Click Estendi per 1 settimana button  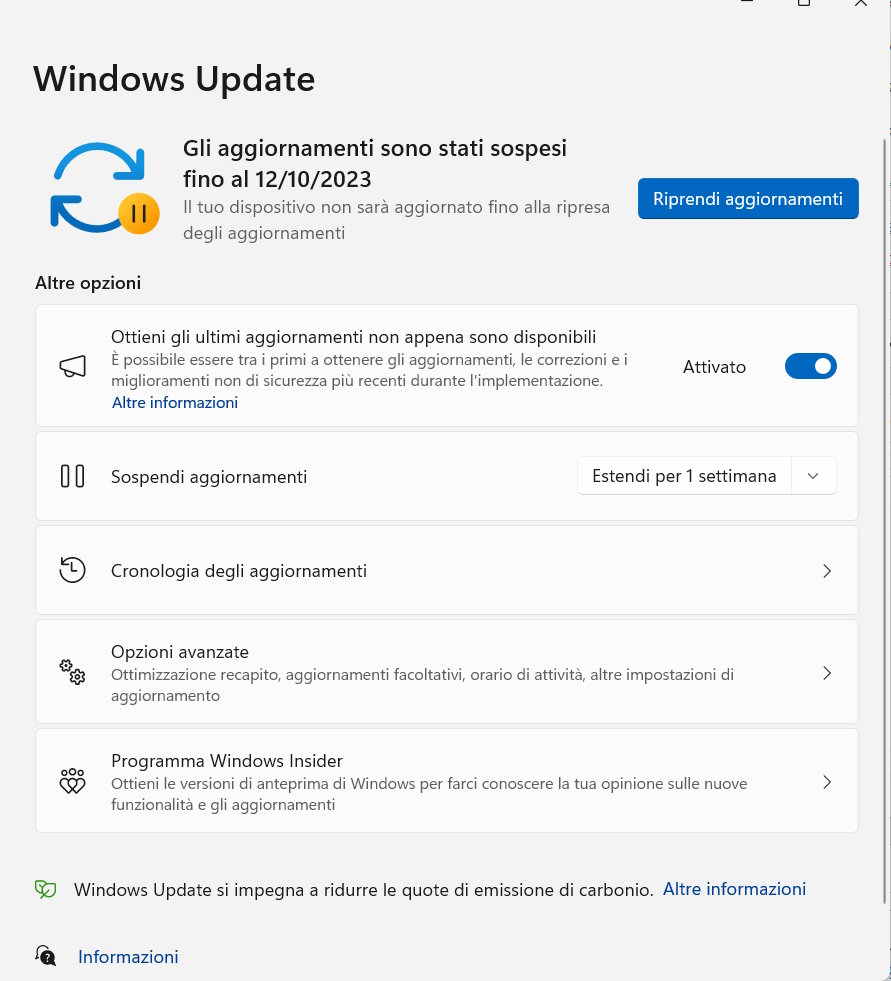[x=685, y=476]
